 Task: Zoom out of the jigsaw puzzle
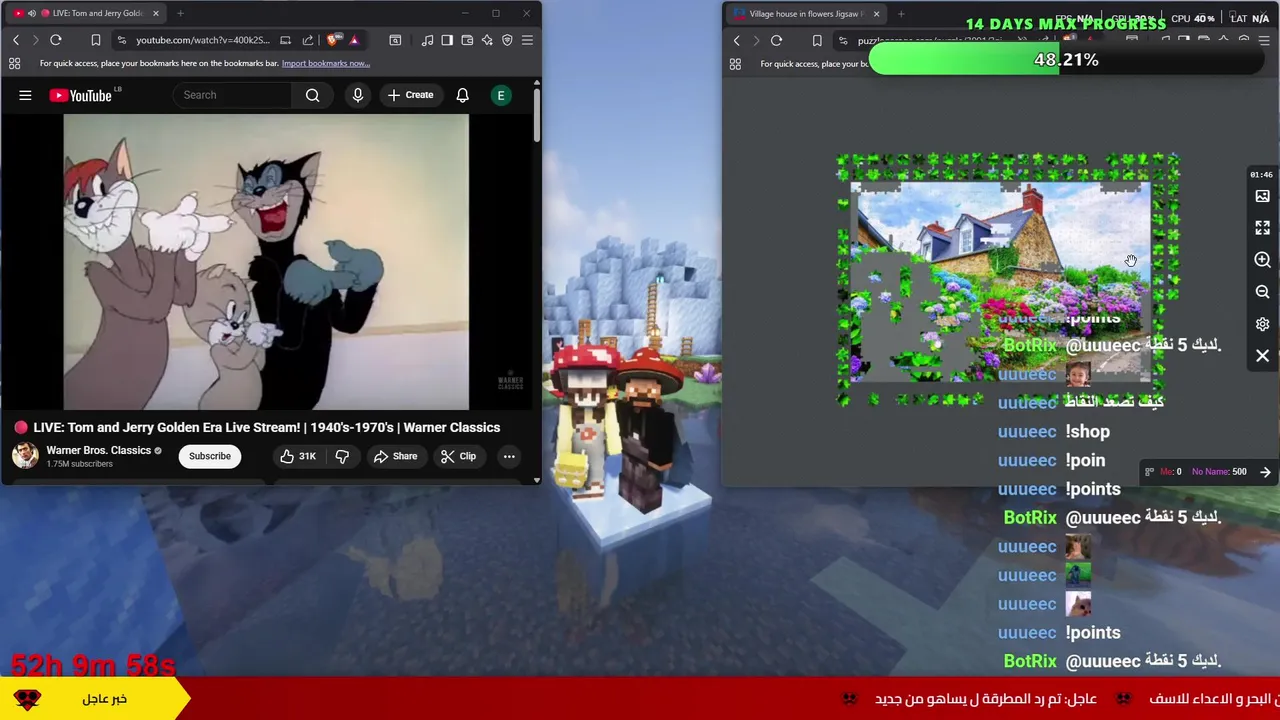pyautogui.click(x=1262, y=292)
